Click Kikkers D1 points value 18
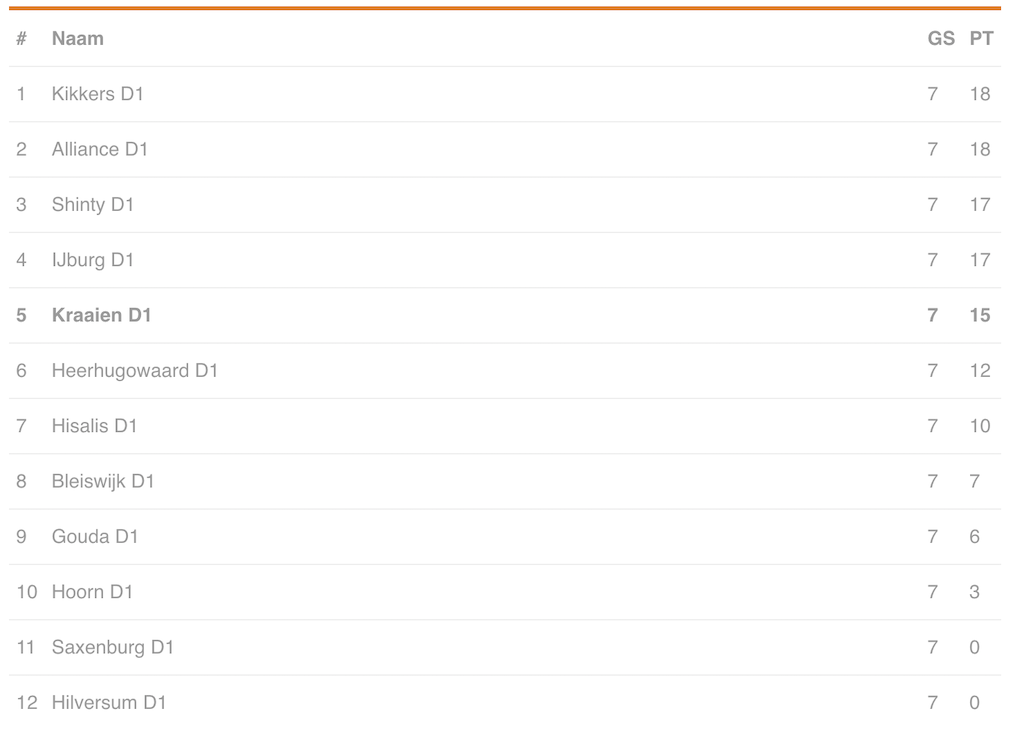This screenshot has height=747, width=1024. [980, 94]
